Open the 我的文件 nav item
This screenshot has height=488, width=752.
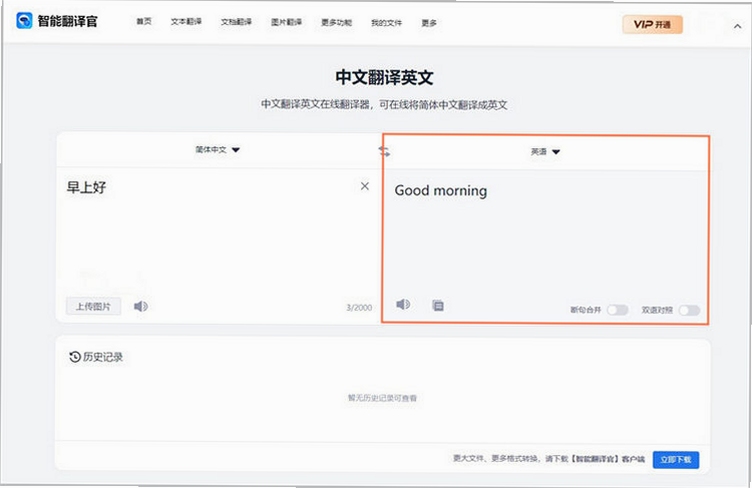click(386, 23)
